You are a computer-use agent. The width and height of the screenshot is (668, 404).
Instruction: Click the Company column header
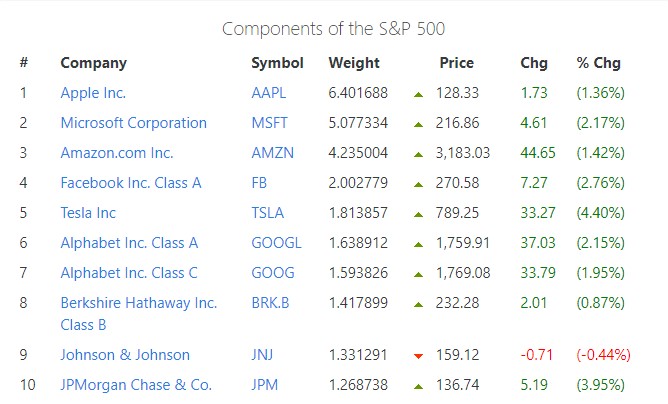[x=93, y=63]
